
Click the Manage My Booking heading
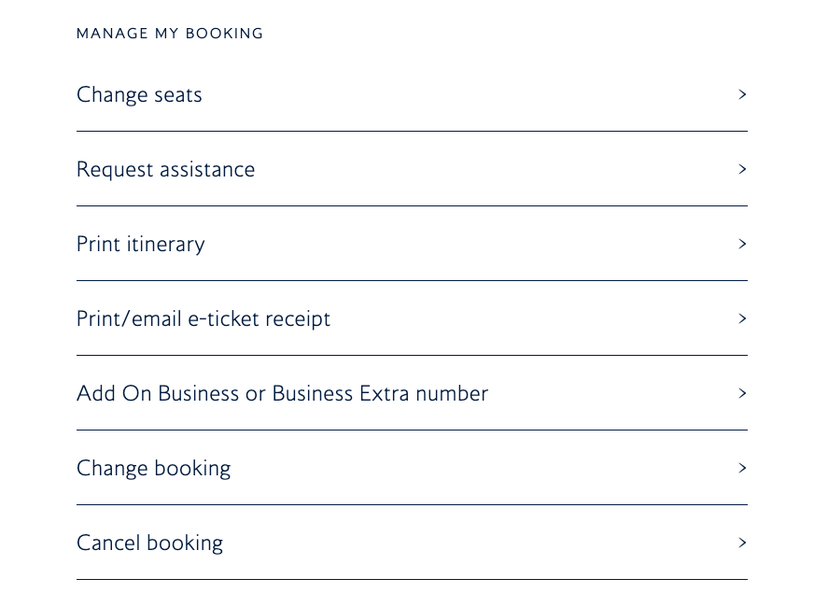click(x=169, y=33)
